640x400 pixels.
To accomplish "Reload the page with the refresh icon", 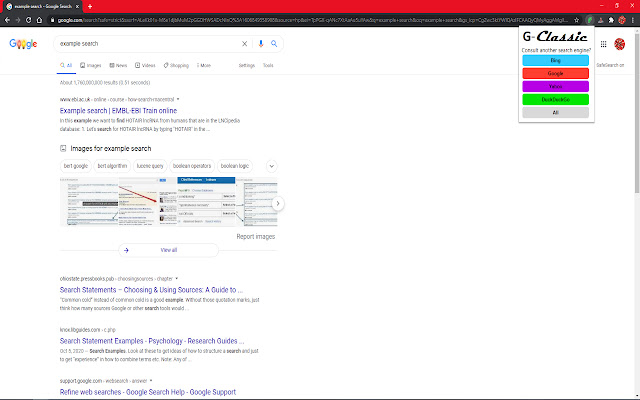I will click(29, 20).
